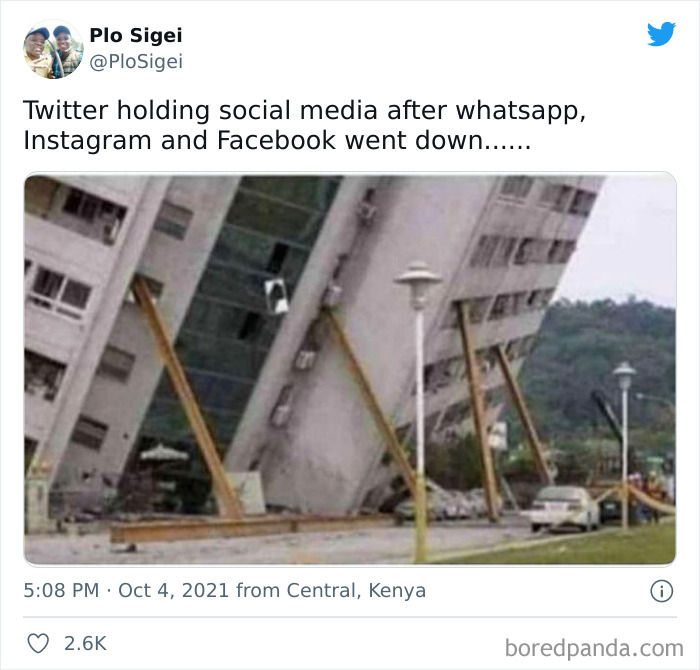The image size is (700, 670).
Task: Click the Twitter bird logo
Action: click(x=662, y=34)
